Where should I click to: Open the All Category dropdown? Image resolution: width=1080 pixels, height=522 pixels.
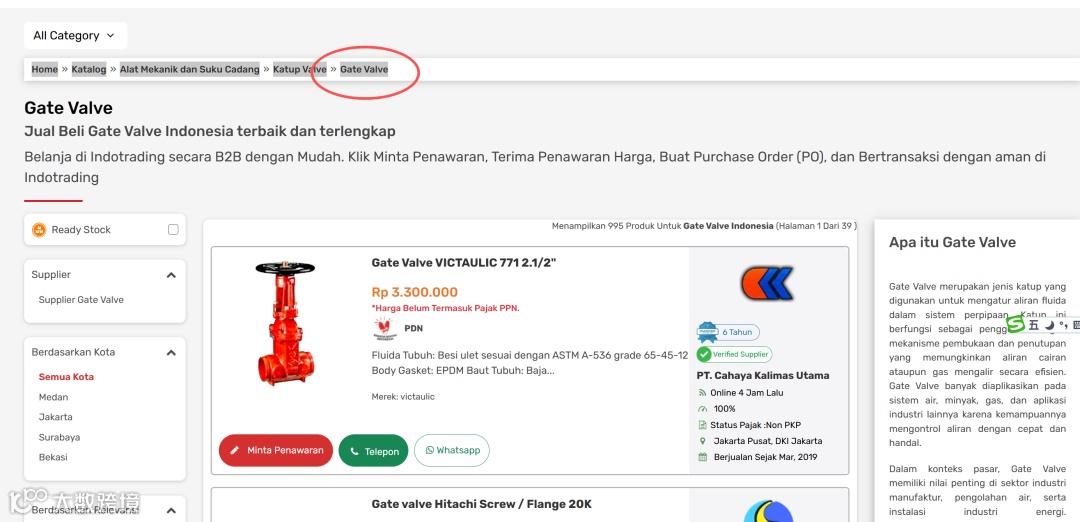[75, 36]
